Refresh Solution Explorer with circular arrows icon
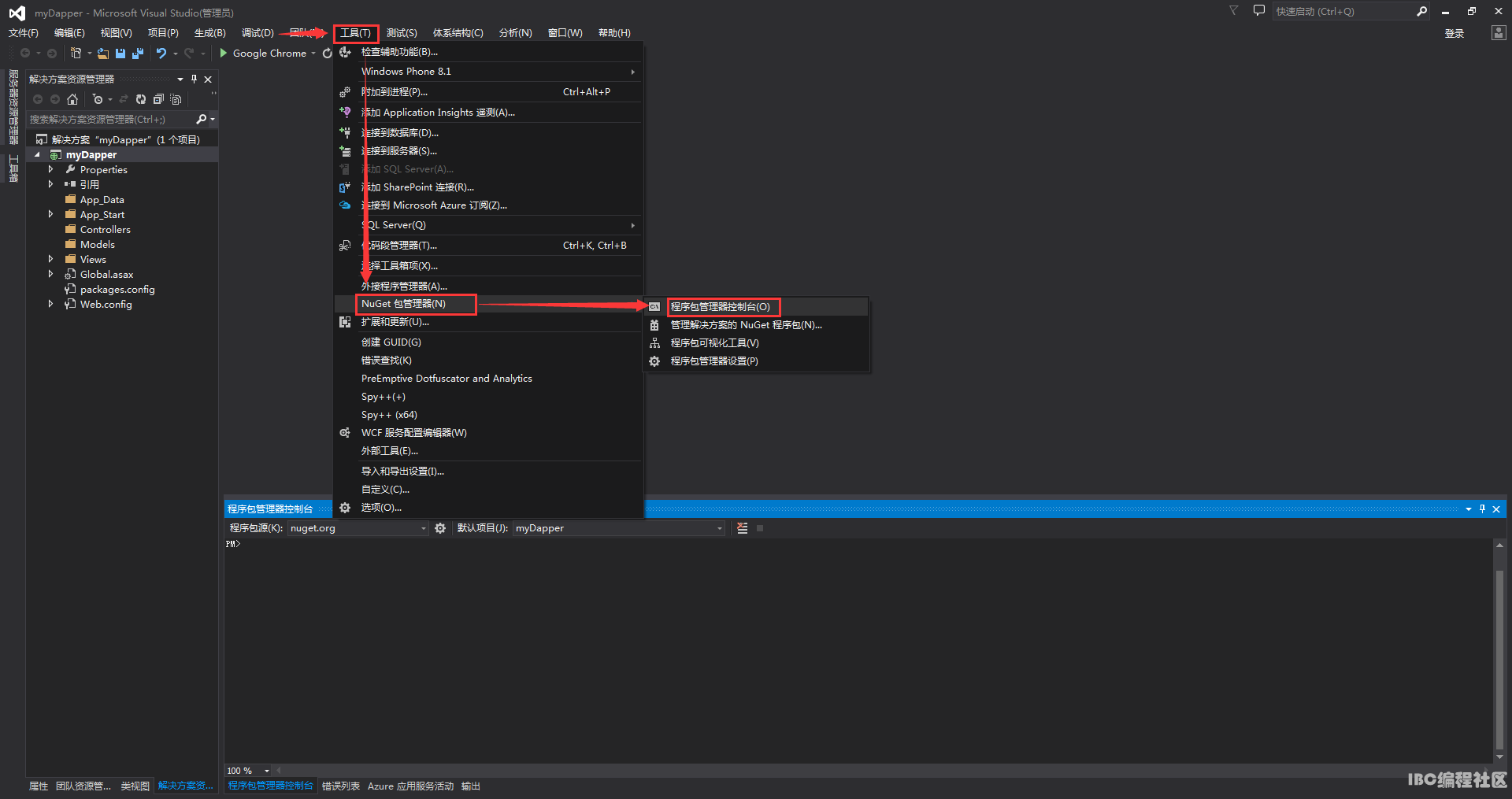The width and height of the screenshot is (1512, 799). click(141, 99)
